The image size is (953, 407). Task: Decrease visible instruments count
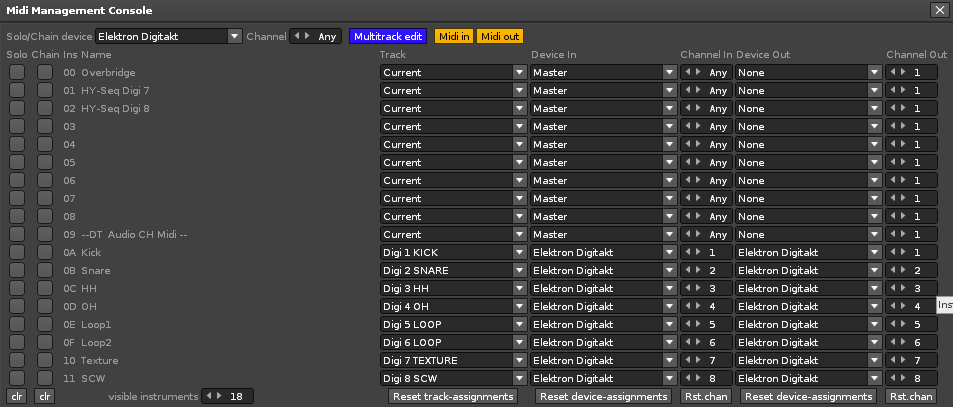(208, 397)
